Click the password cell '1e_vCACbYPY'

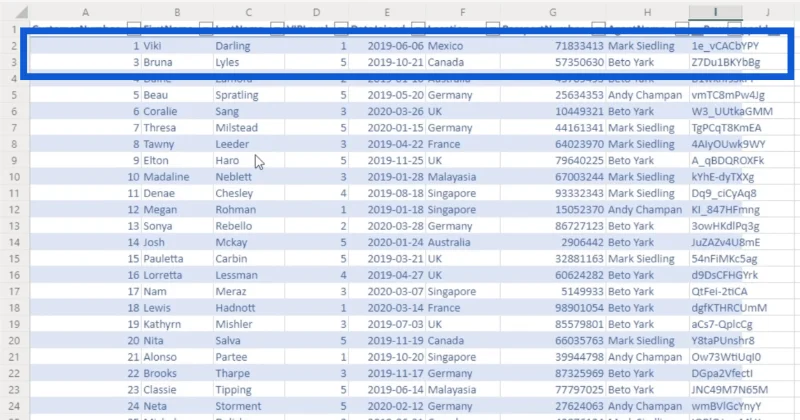[x=724, y=46]
